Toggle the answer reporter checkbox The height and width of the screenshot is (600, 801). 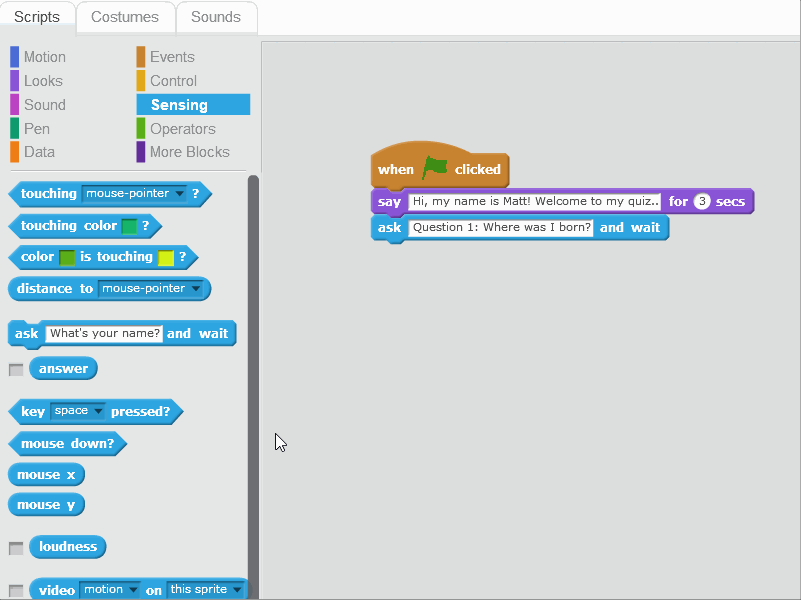pyautogui.click(x=16, y=370)
